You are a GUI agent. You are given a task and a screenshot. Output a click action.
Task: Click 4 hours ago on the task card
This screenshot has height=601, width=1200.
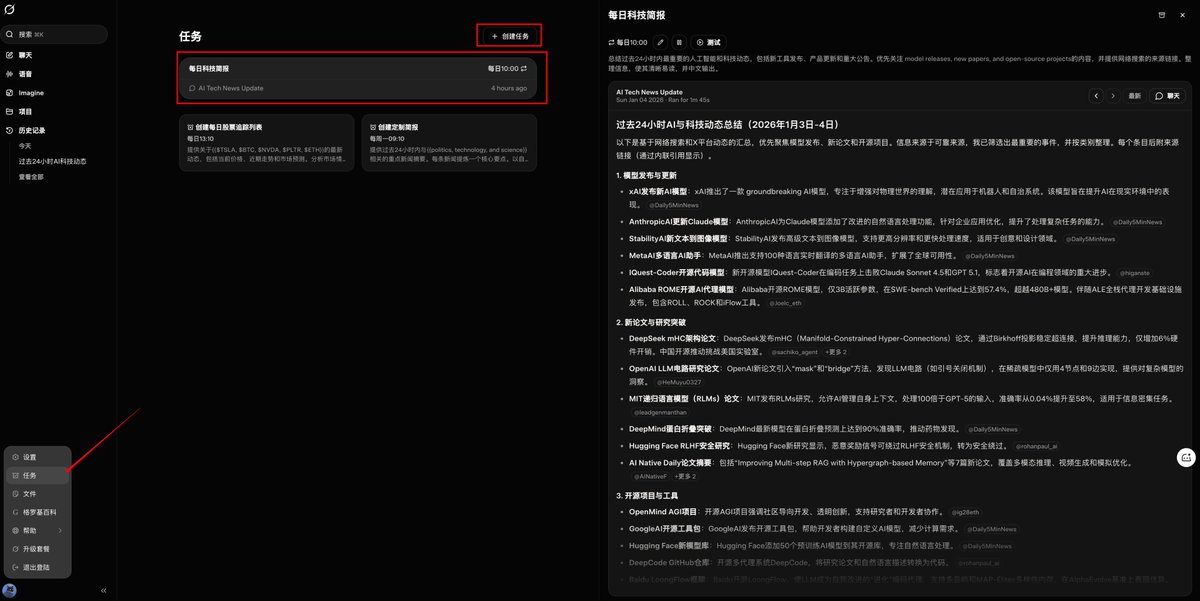pyautogui.click(x=509, y=88)
